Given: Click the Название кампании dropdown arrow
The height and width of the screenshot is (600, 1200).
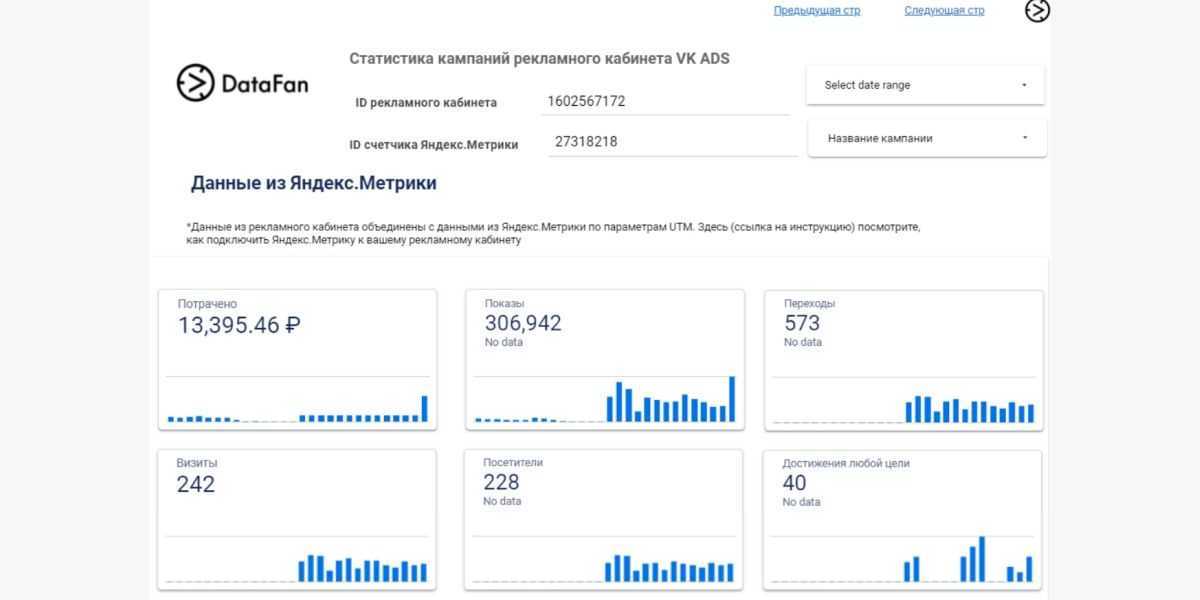Looking at the screenshot, I should (1025, 138).
